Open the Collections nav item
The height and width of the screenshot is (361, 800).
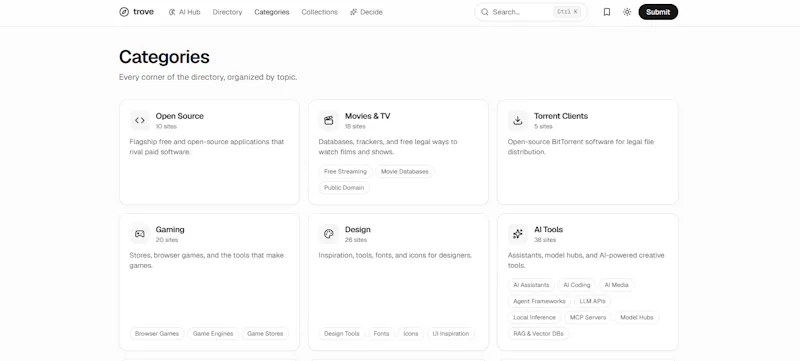319,12
